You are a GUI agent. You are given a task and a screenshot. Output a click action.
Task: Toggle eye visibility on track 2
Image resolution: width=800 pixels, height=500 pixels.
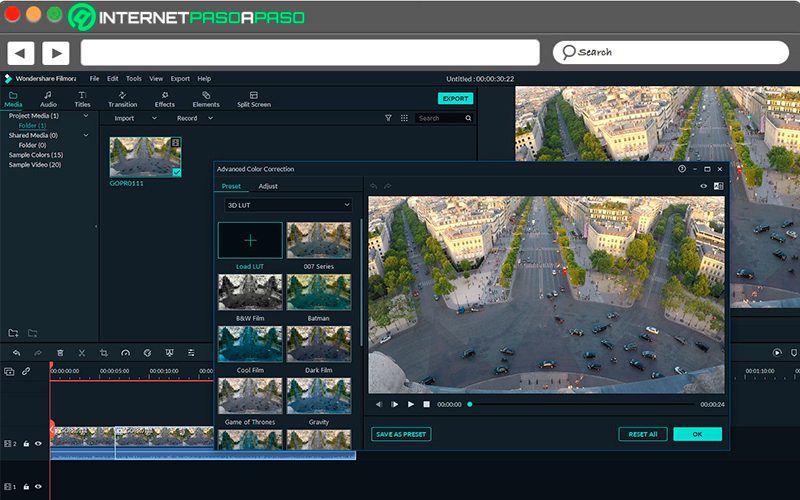(x=38, y=443)
